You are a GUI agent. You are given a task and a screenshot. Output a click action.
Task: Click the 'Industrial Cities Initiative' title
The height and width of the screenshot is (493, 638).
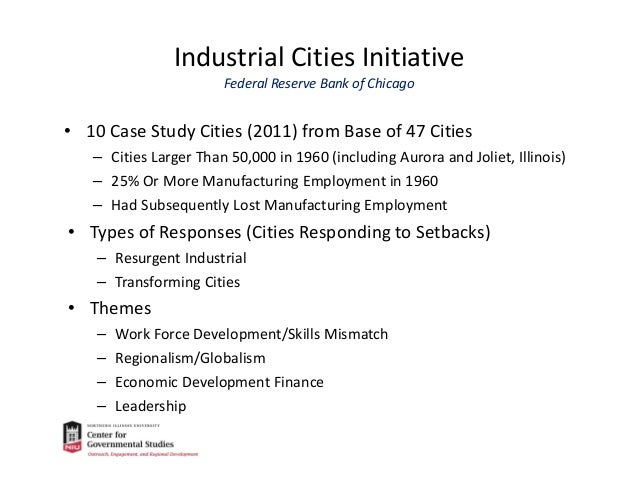click(319, 57)
